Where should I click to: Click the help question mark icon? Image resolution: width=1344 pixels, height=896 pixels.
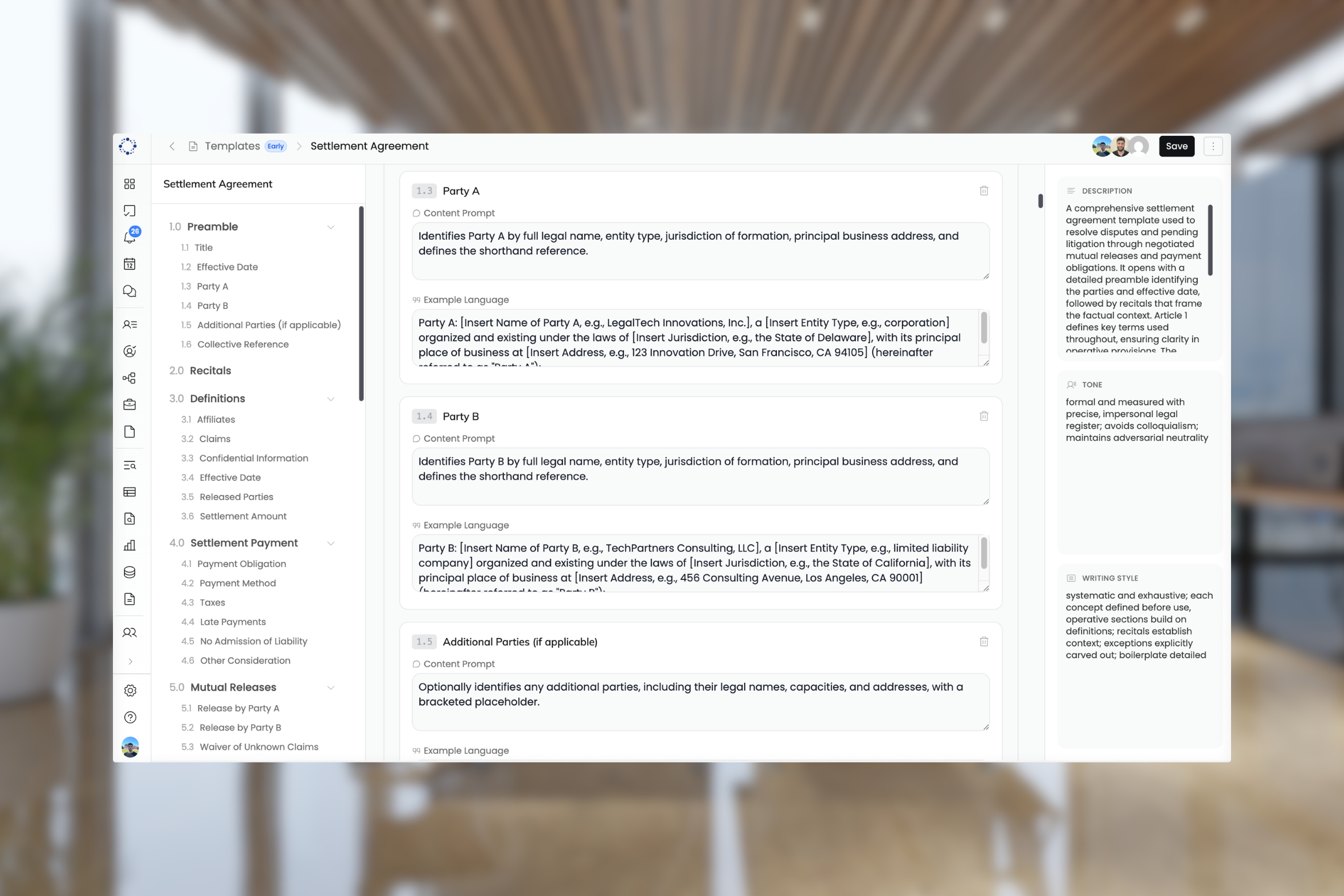pos(130,717)
